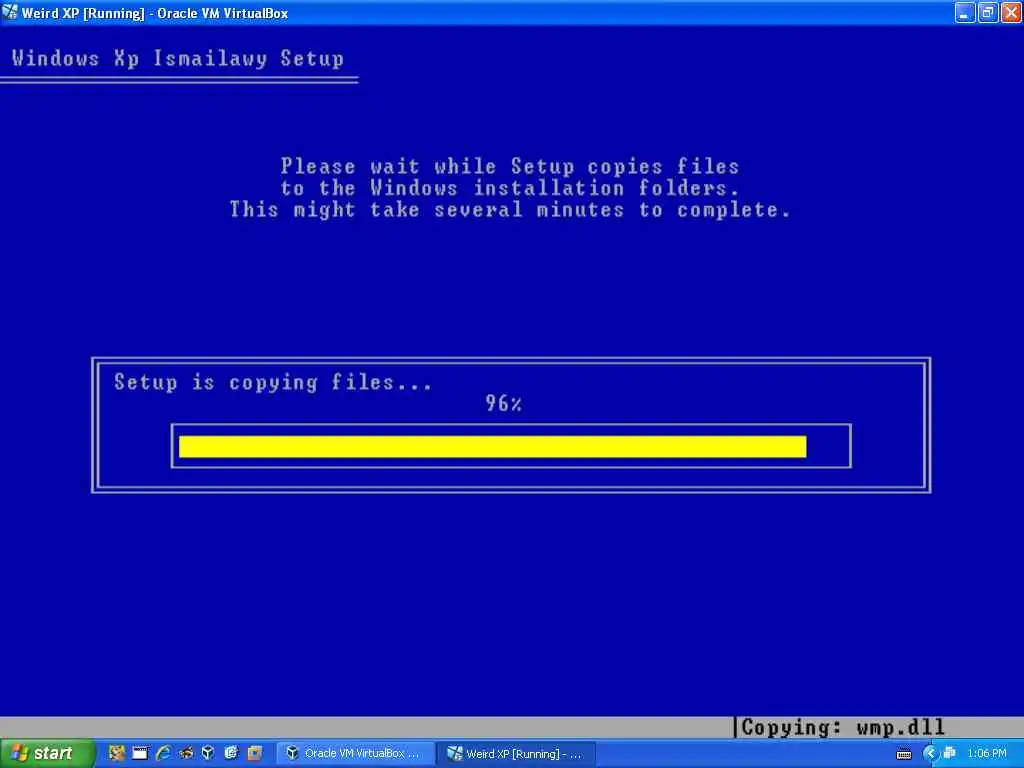The height and width of the screenshot is (768, 1024).
Task: Click the 1:06 PM system clock
Action: [x=987, y=754]
